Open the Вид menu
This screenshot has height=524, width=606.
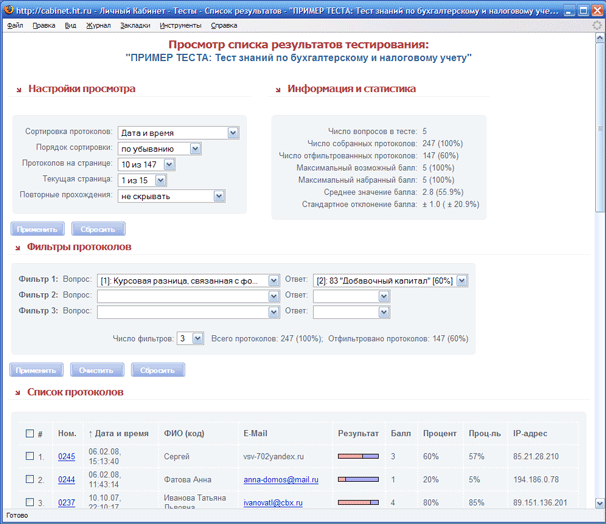(x=70, y=26)
